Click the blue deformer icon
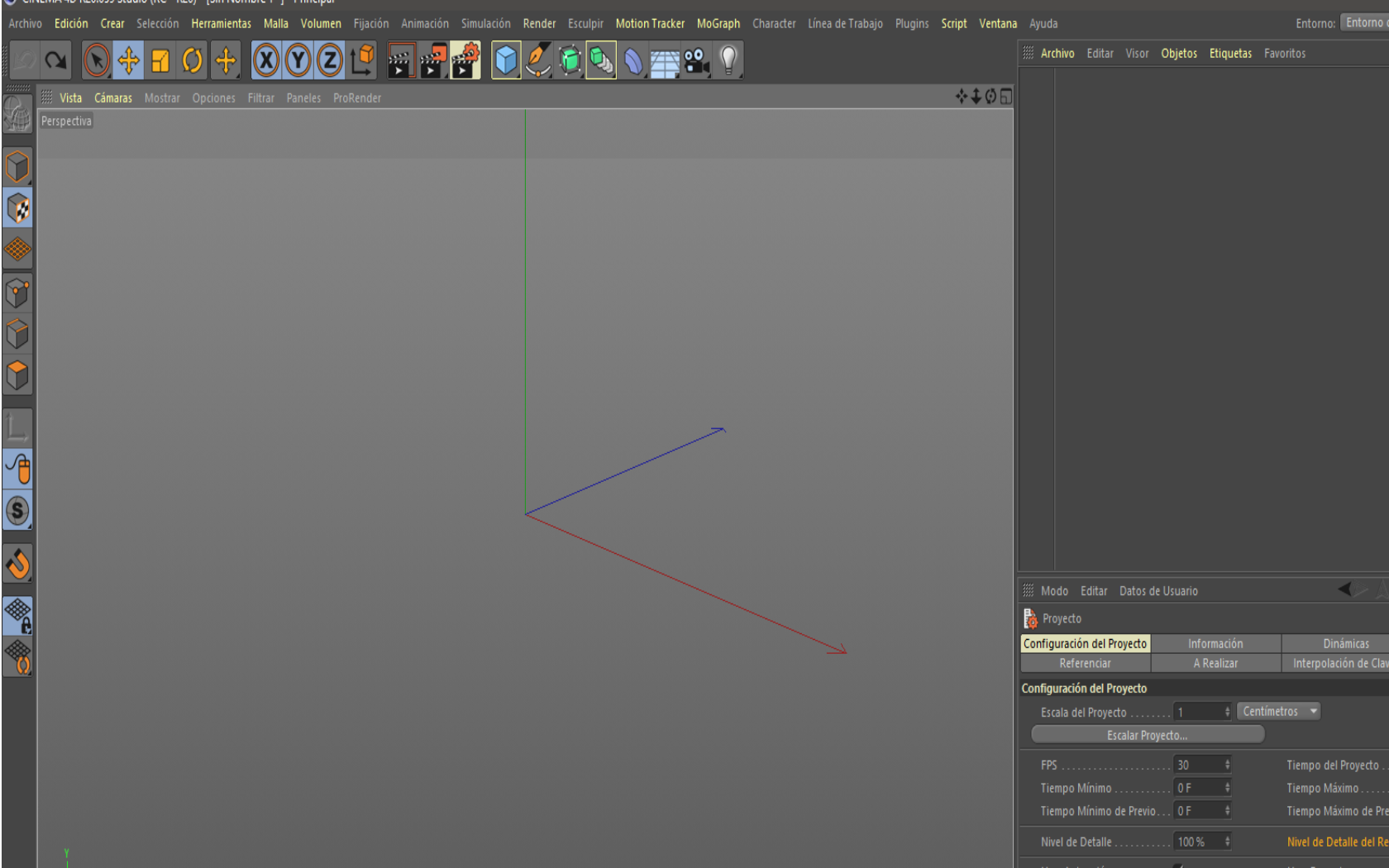The width and height of the screenshot is (1389, 868). coord(632,60)
